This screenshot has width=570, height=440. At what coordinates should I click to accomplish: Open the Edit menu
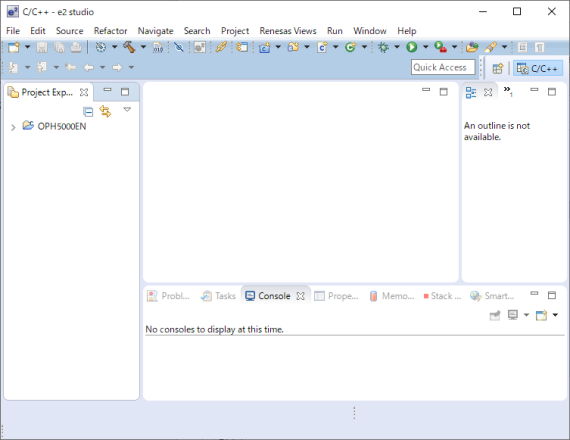(x=38, y=31)
